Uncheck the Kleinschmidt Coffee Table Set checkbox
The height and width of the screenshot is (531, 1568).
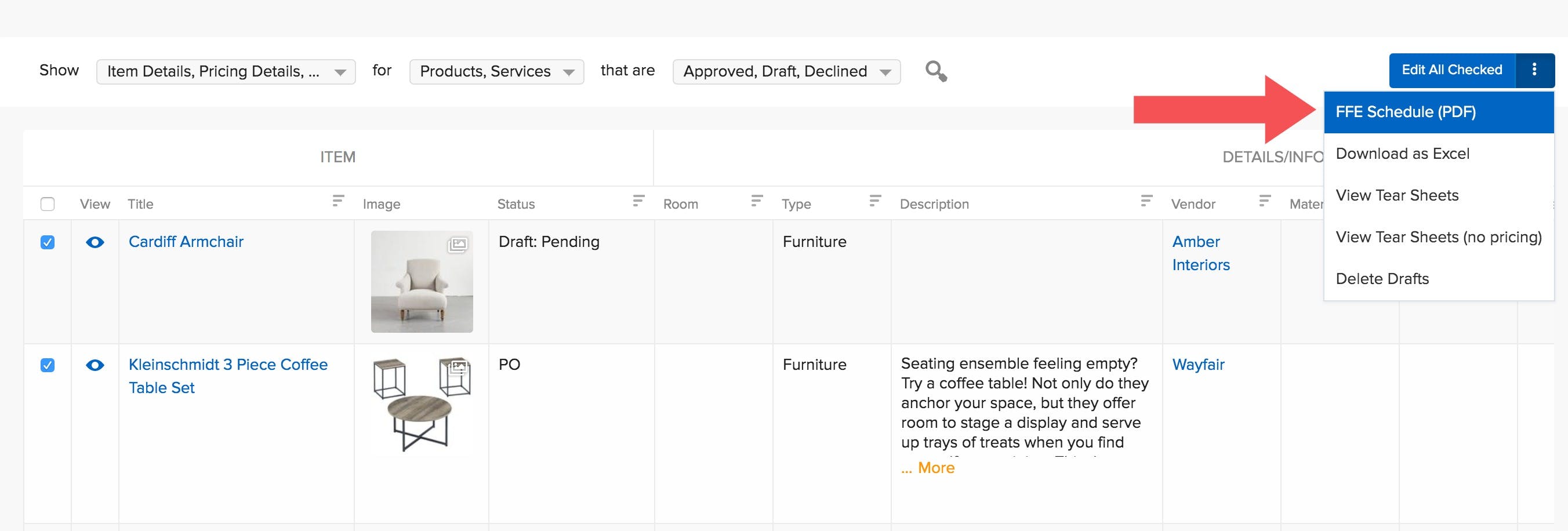[x=48, y=365]
